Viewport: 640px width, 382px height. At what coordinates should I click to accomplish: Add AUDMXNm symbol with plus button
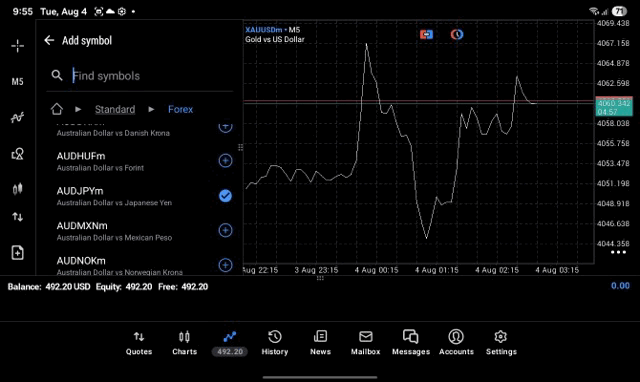(225, 230)
